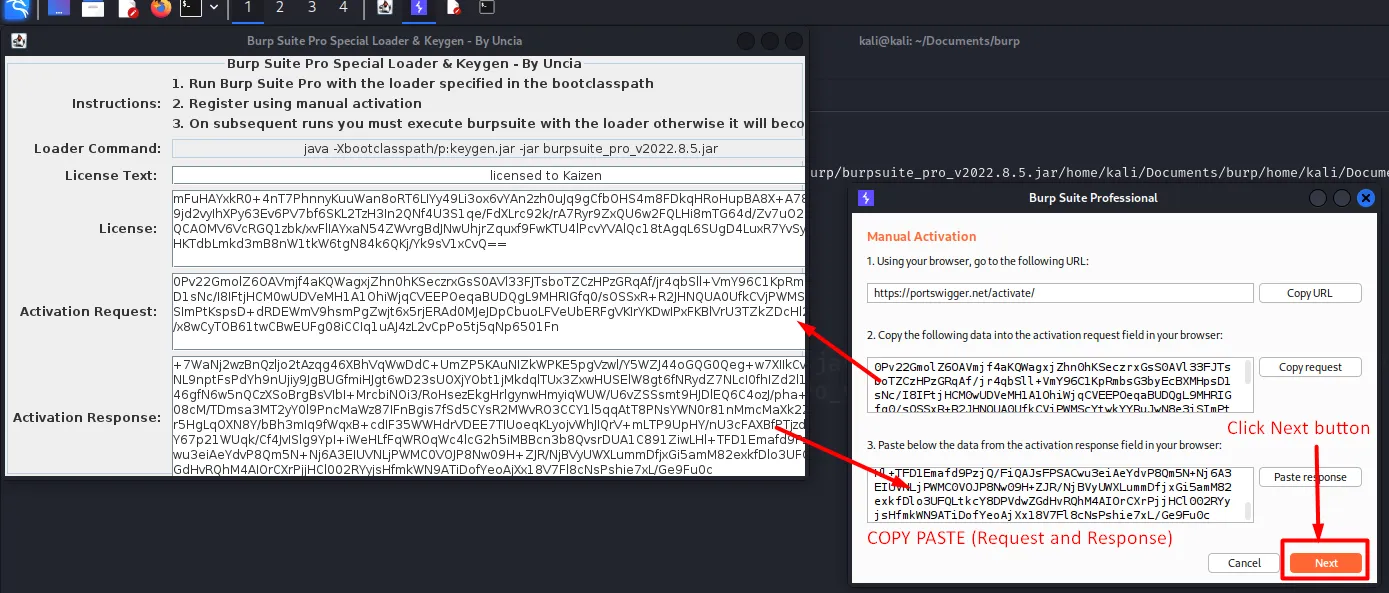The height and width of the screenshot is (593, 1389).
Task: Click the orange Next button
Action: click(1326, 563)
